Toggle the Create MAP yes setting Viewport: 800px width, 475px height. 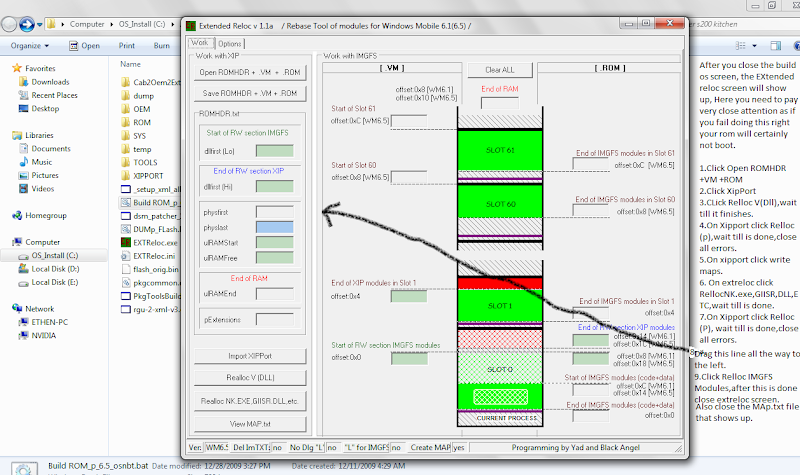pyautogui.click(x=459, y=447)
